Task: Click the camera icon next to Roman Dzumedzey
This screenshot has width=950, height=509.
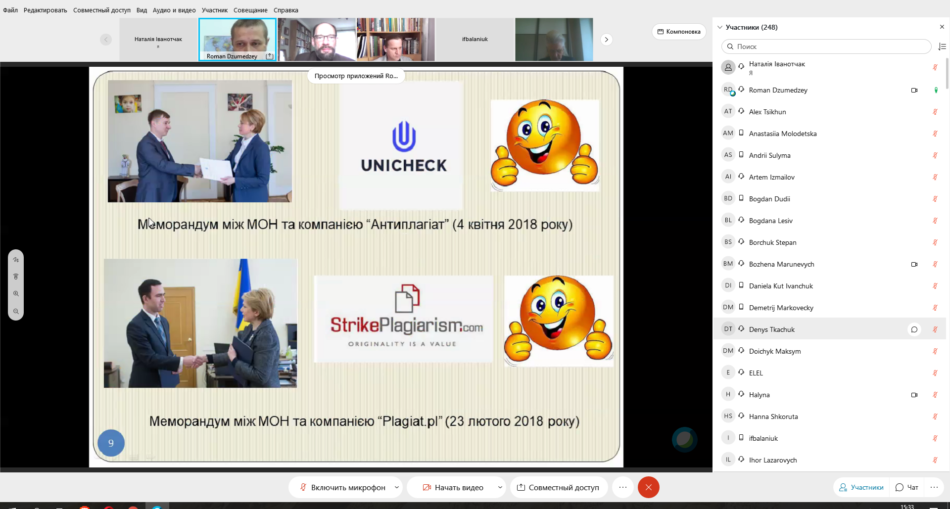Action: coord(914,90)
